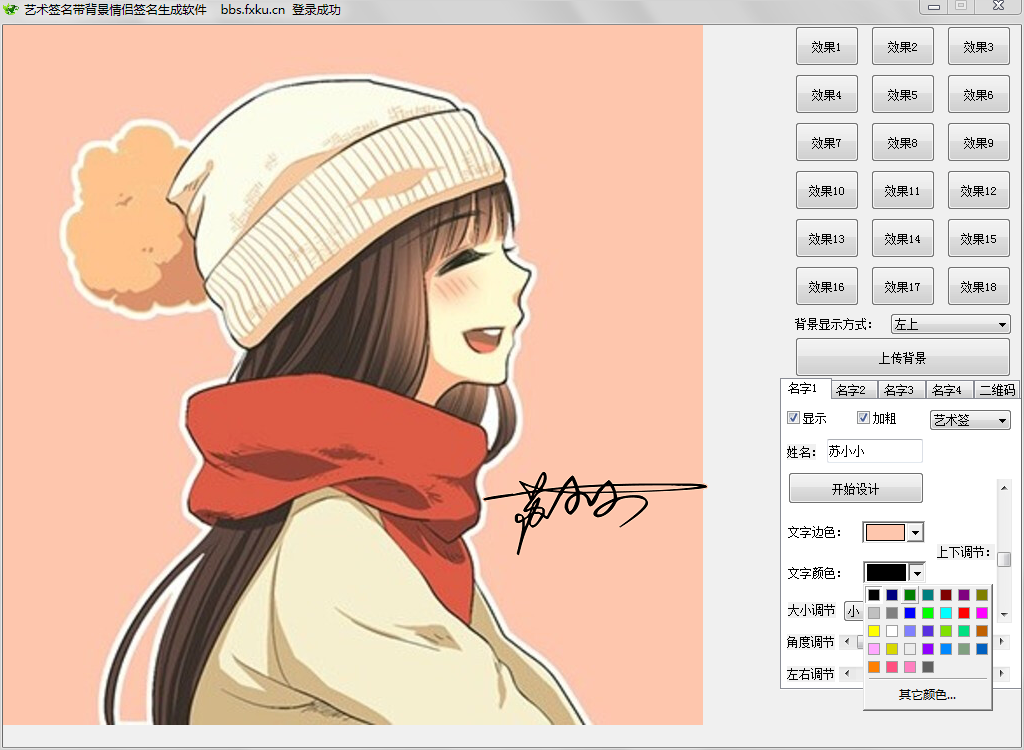
Task: Open the 艺术签 font style dropdown
Action: coord(970,420)
